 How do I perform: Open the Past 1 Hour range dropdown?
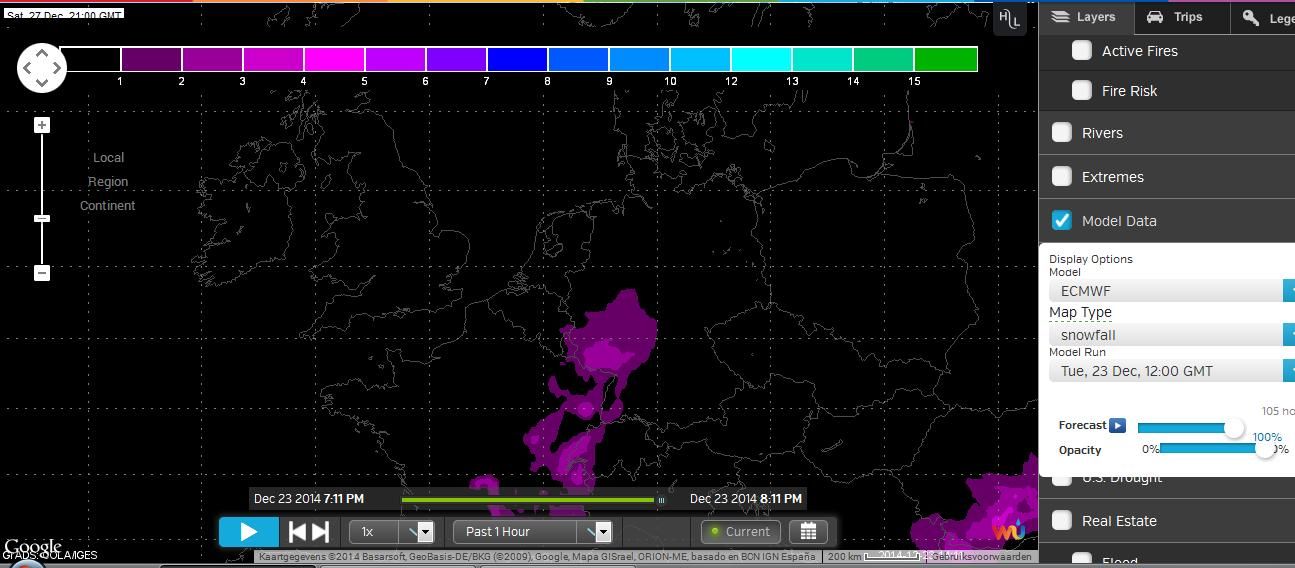point(532,531)
